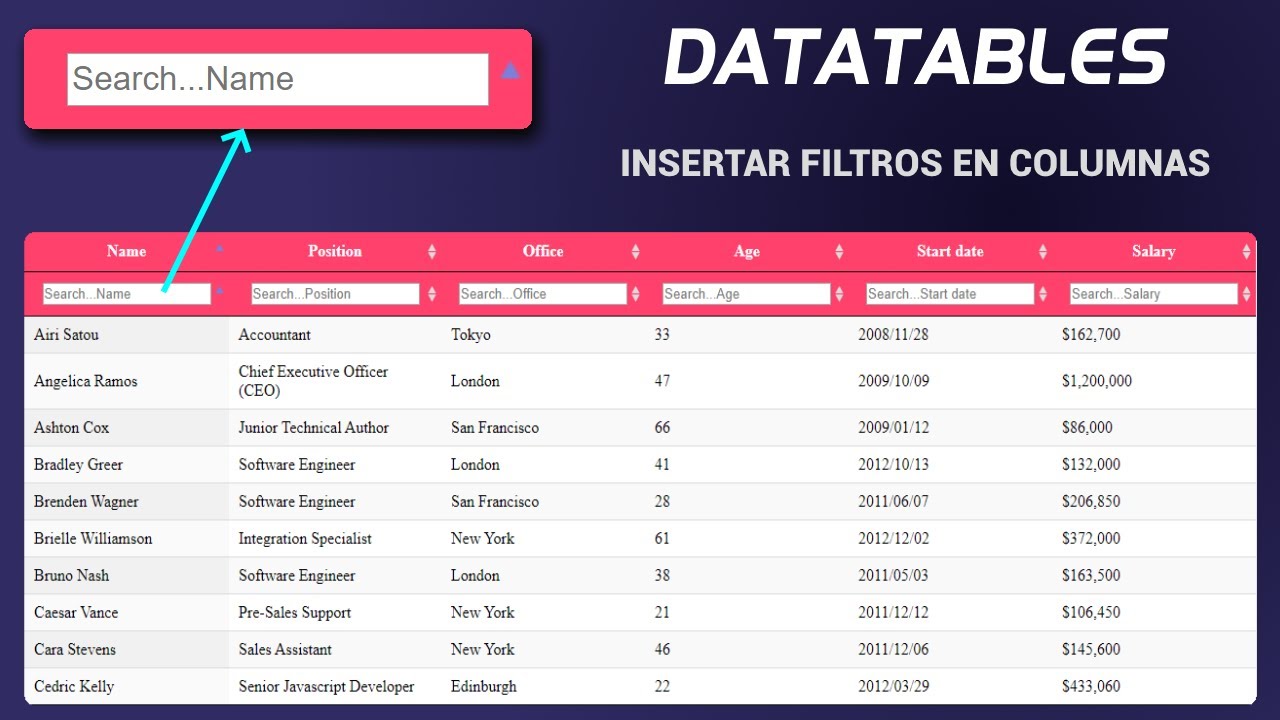Select the Cedric Kelly name cell
Image resolution: width=1280 pixels, height=720 pixels.
127,687
